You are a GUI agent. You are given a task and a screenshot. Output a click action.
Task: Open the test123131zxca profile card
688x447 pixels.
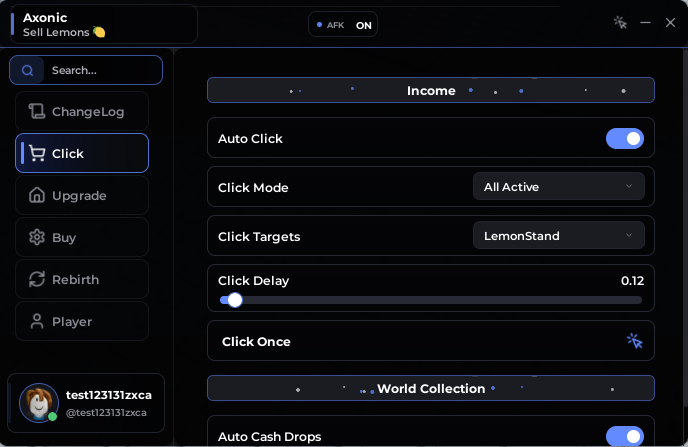(86, 403)
